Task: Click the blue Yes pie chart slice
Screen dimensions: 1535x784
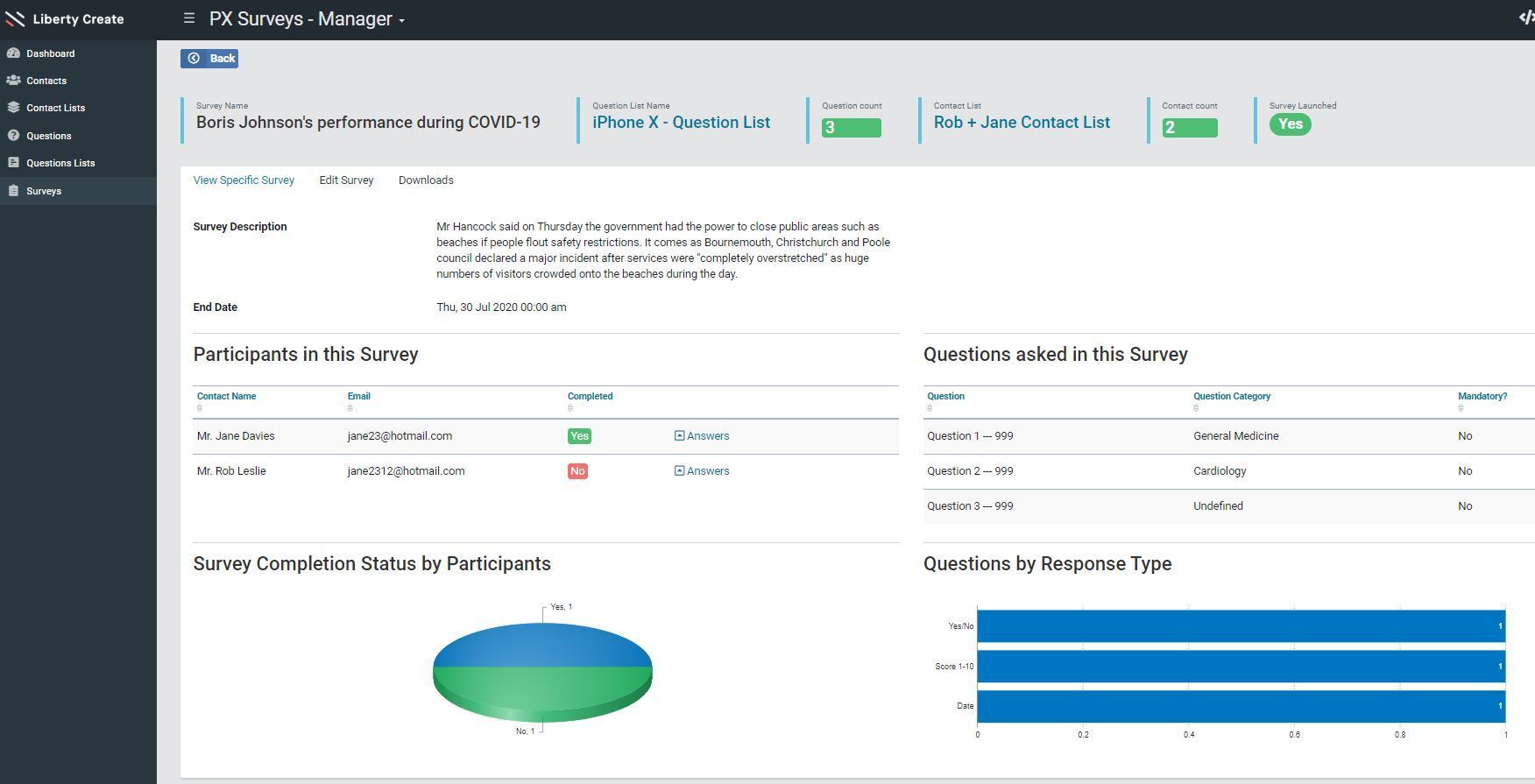Action: point(542,645)
